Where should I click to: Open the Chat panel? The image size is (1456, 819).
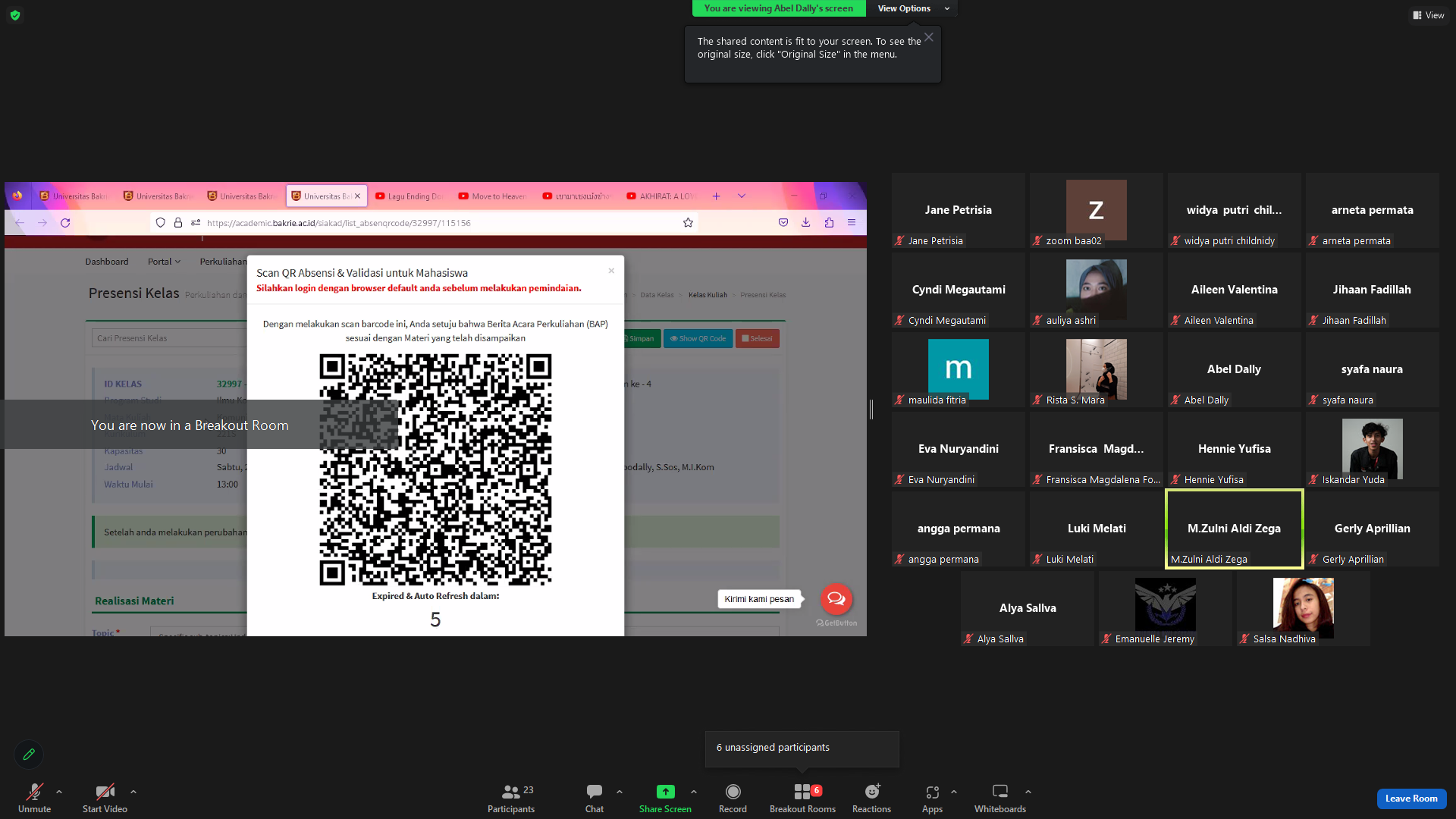click(x=595, y=798)
